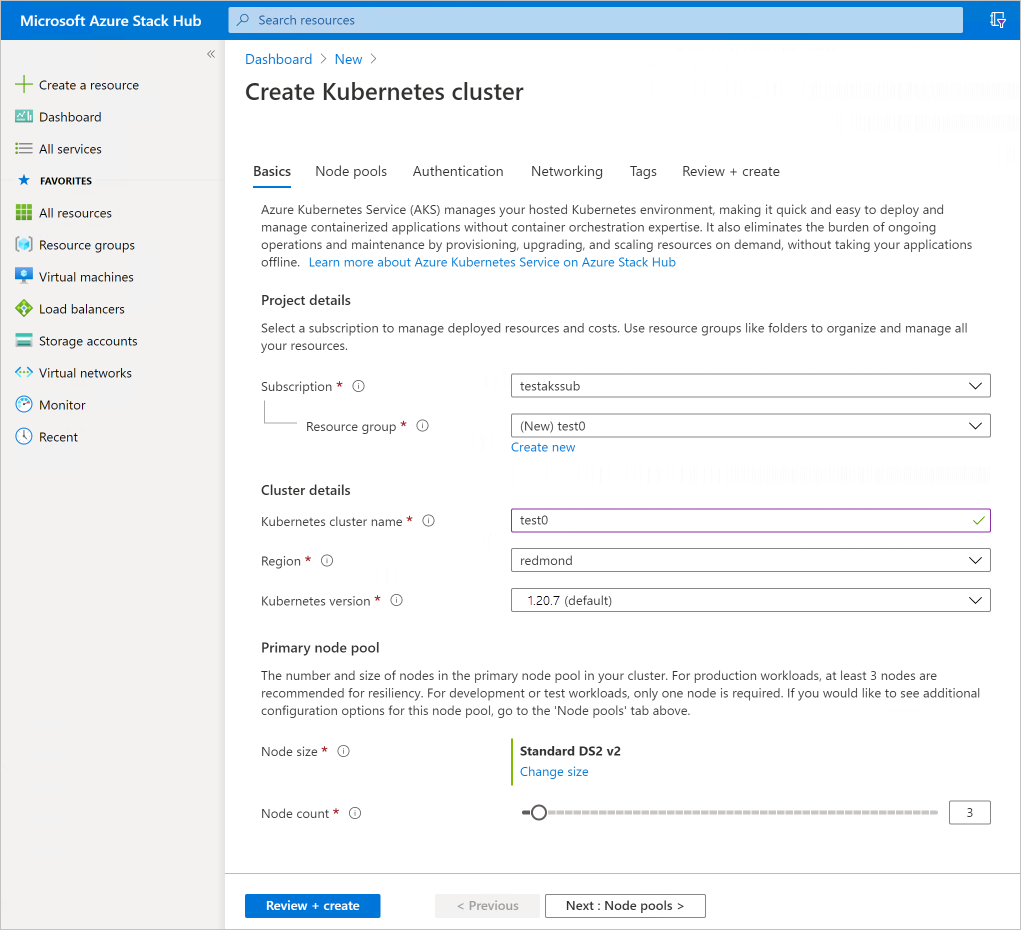Open the Node pools tab
The width and height of the screenshot is (1021, 930).
tap(350, 171)
